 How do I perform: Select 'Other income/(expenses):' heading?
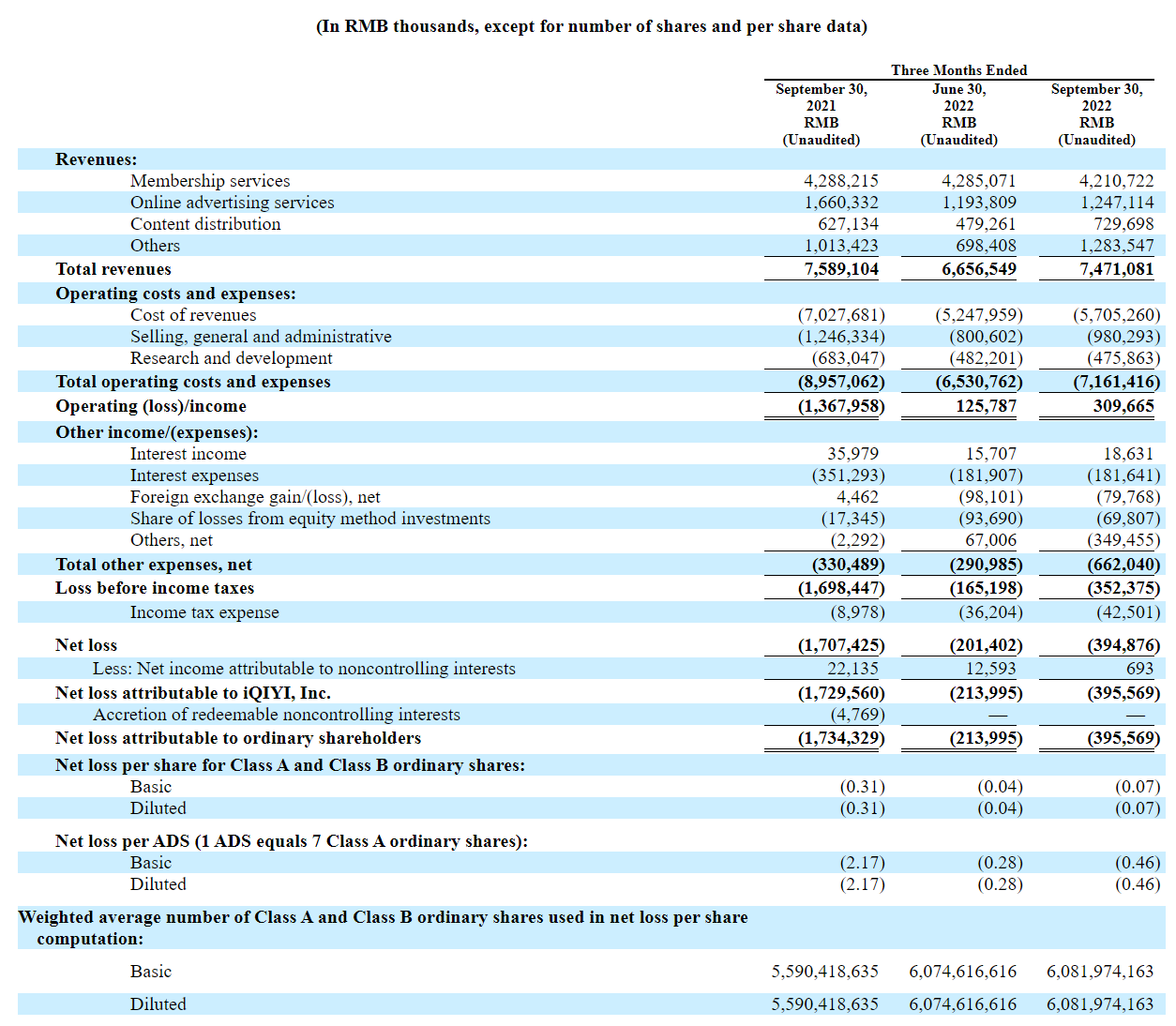coord(157,432)
